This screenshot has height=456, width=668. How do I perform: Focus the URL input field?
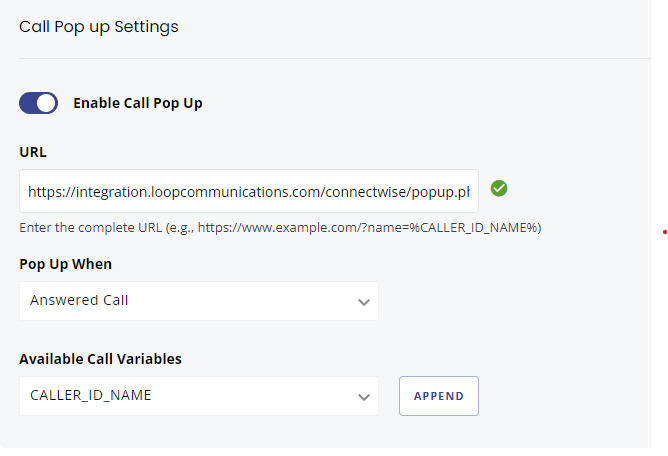tap(249, 191)
